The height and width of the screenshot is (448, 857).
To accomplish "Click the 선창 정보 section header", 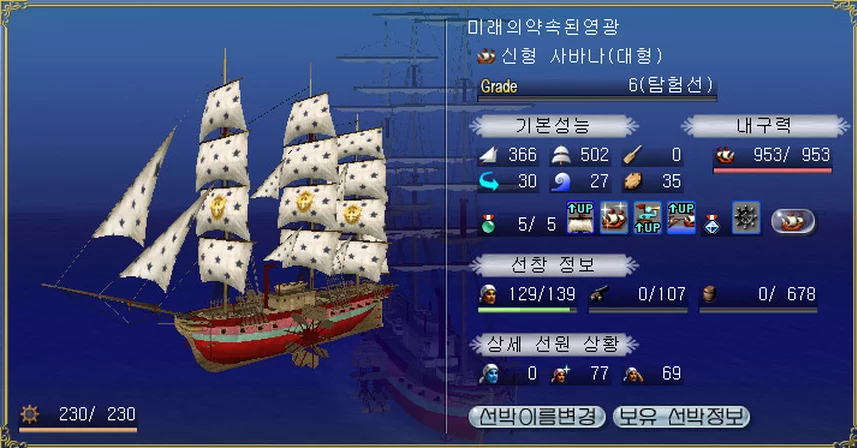I will click(x=554, y=265).
